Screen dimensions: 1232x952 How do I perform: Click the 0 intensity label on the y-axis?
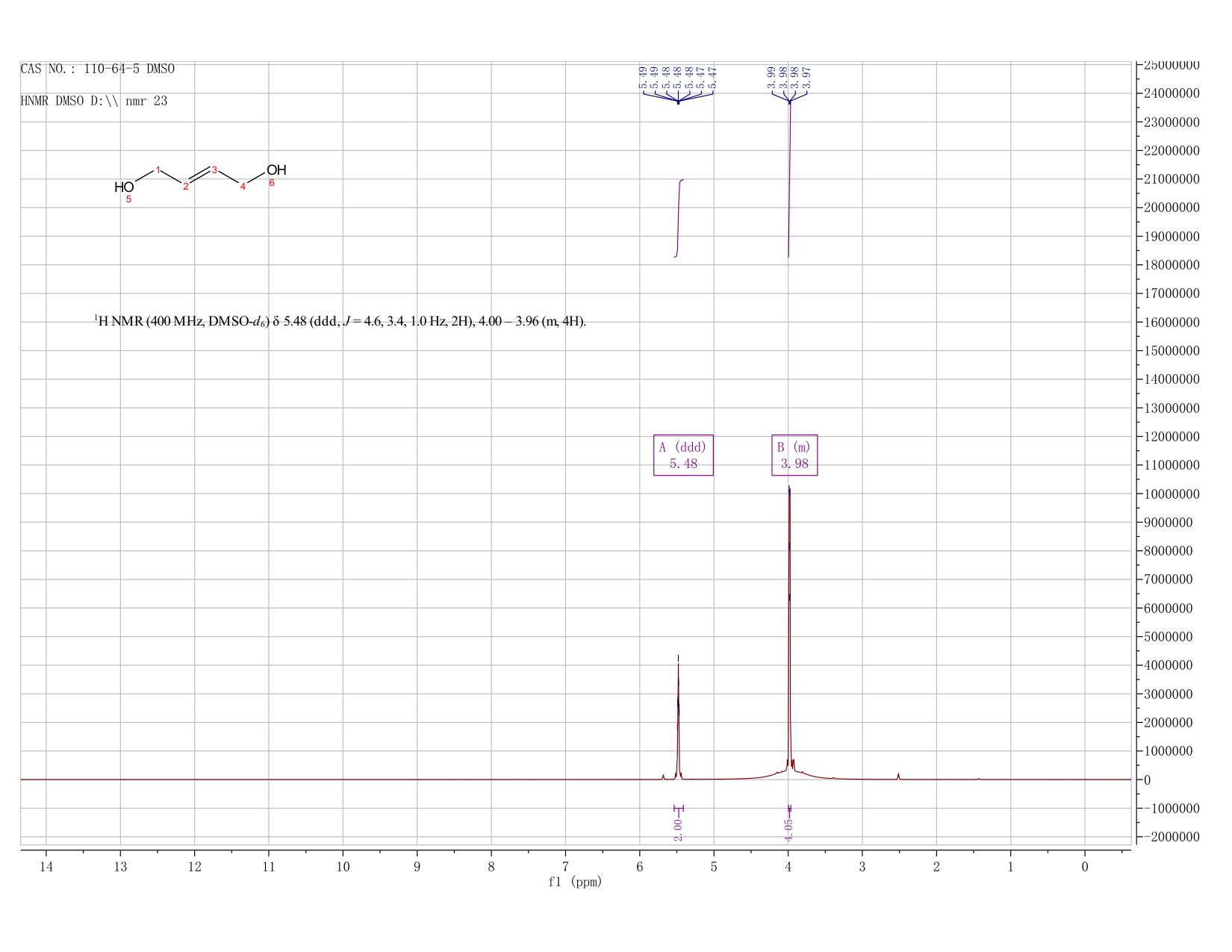(1147, 780)
